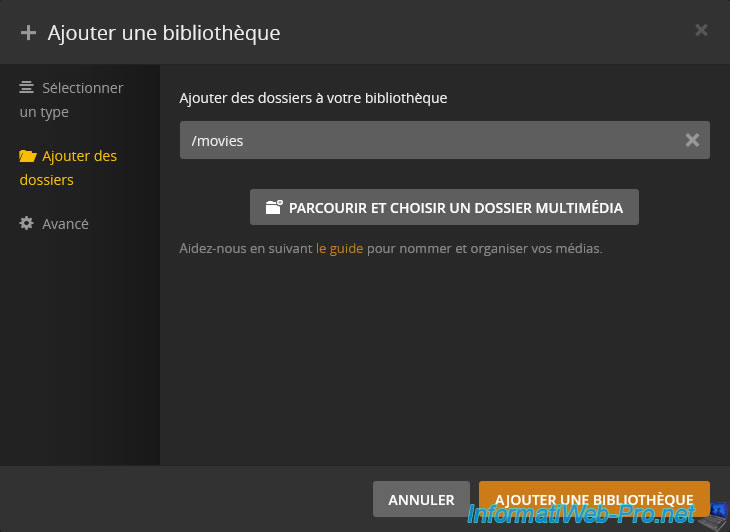
Task: Switch to the Avancé section
Action: [x=65, y=224]
